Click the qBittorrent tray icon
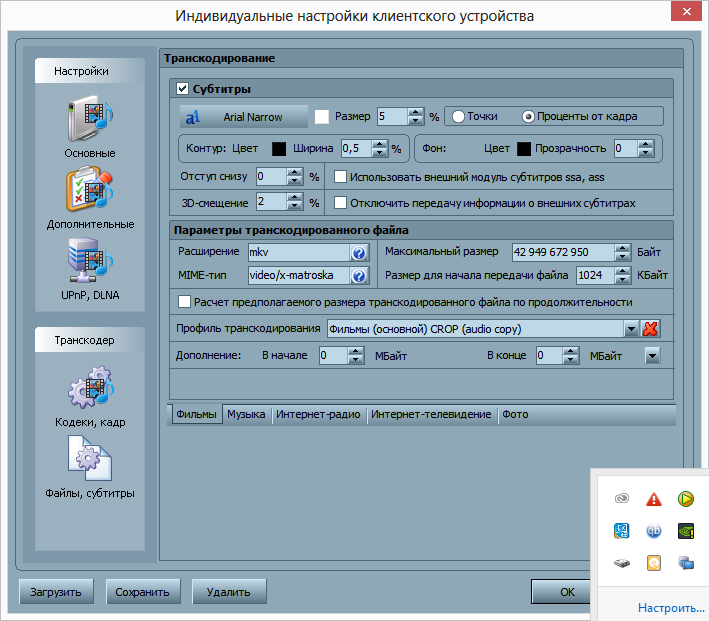Viewport: 709px width, 621px height. [653, 531]
